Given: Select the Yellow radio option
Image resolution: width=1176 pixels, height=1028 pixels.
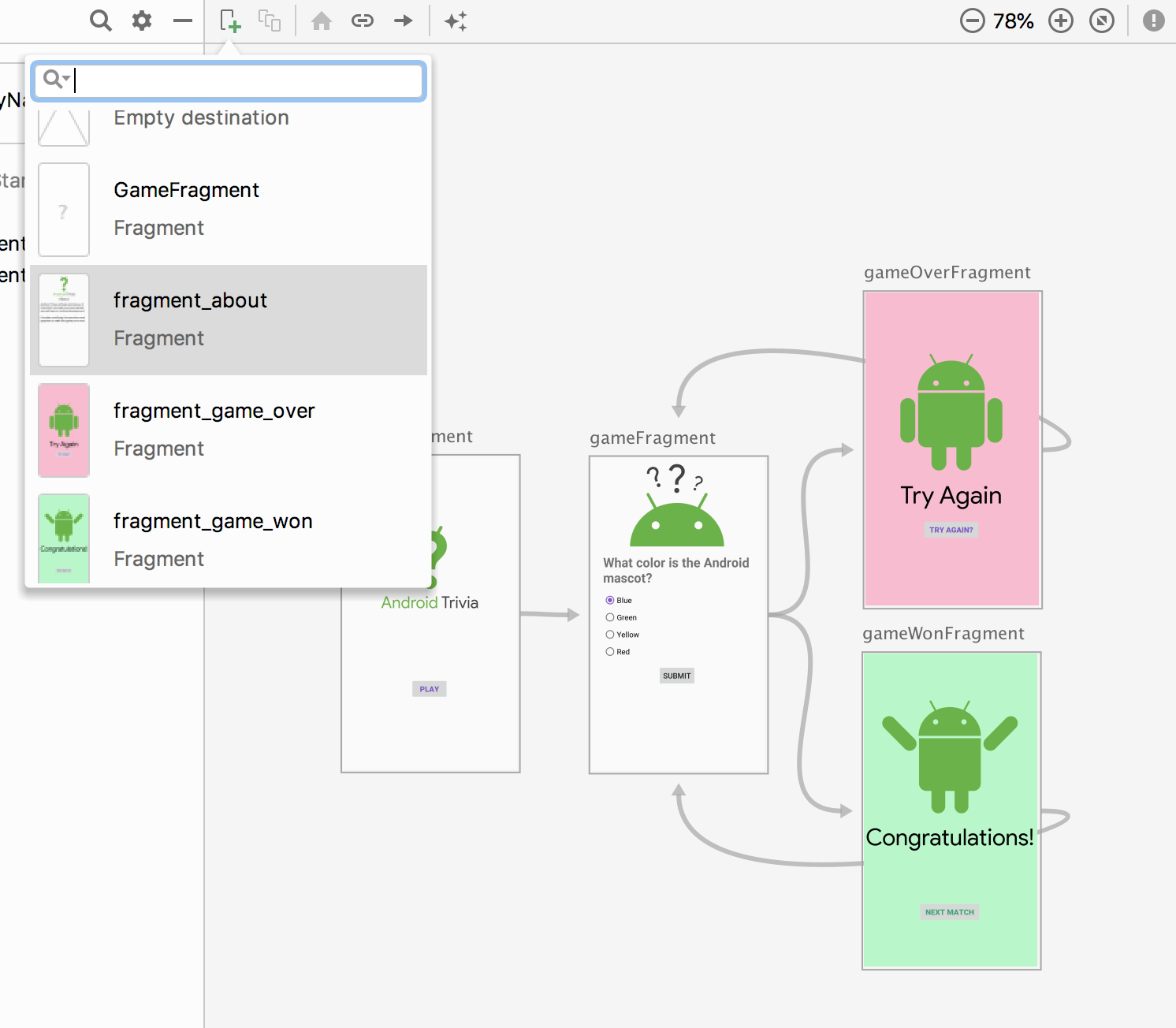Looking at the screenshot, I should 610,635.
